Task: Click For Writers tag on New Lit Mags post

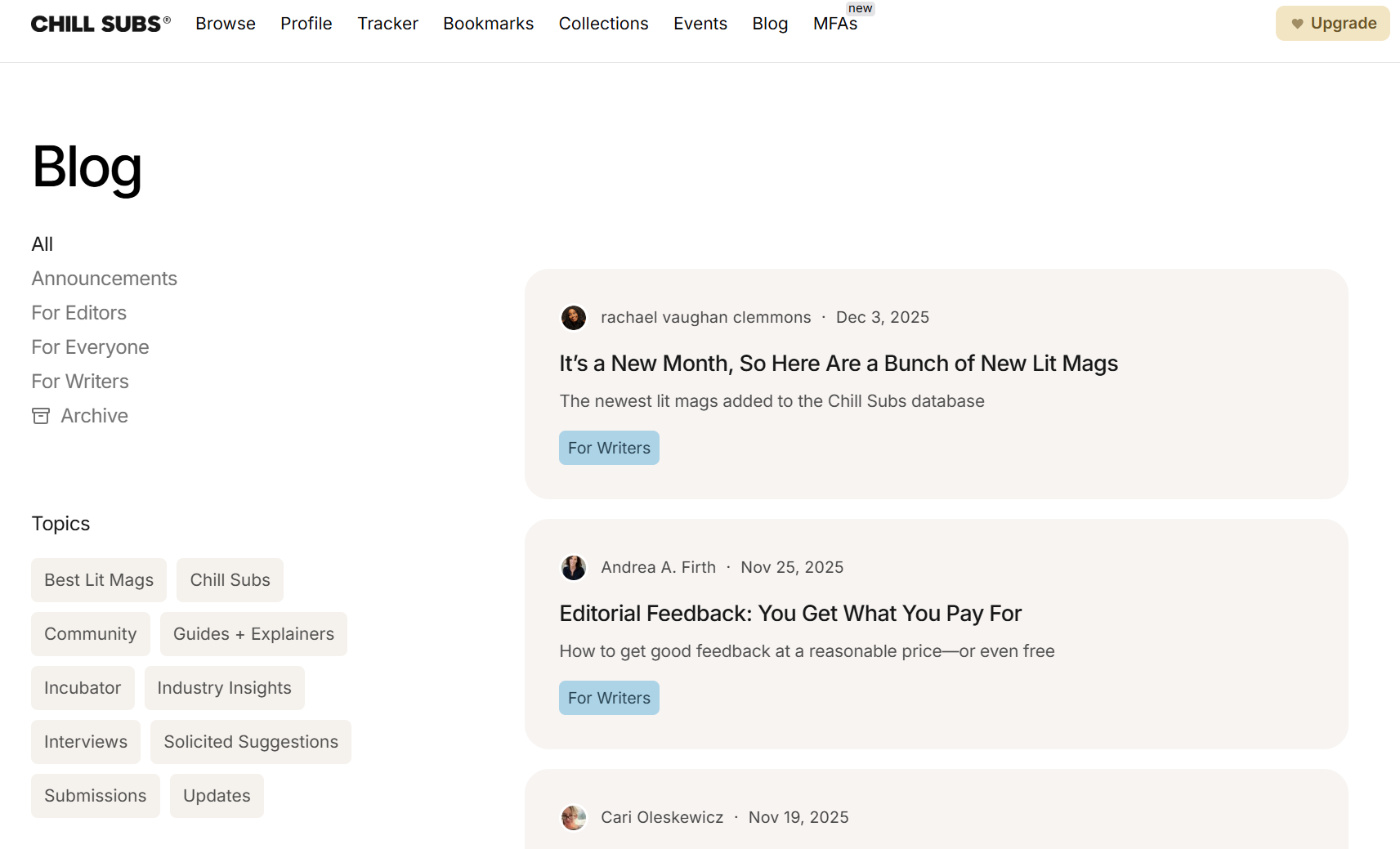Action: tap(610, 448)
